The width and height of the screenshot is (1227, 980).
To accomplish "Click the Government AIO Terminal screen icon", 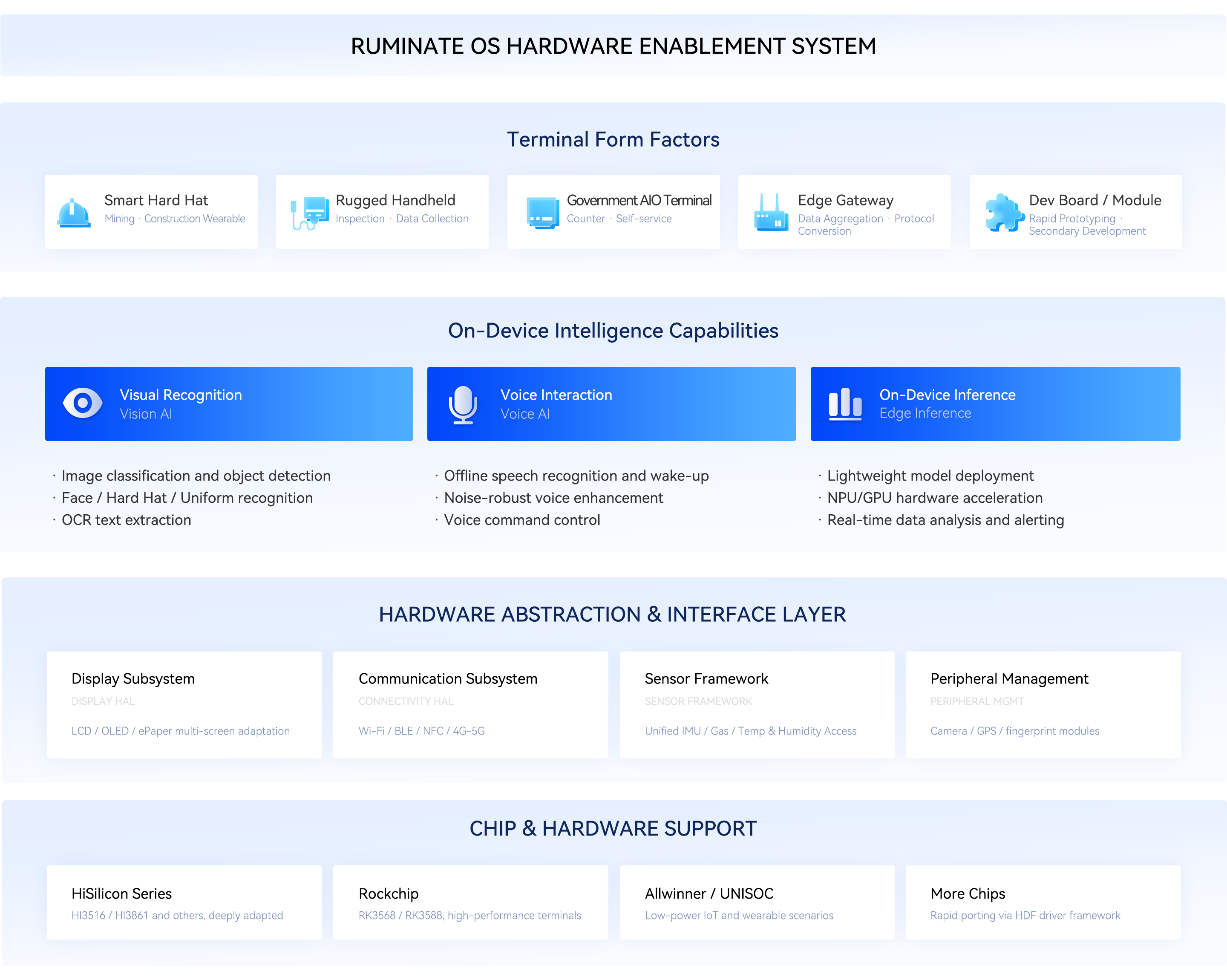I will tap(543, 213).
